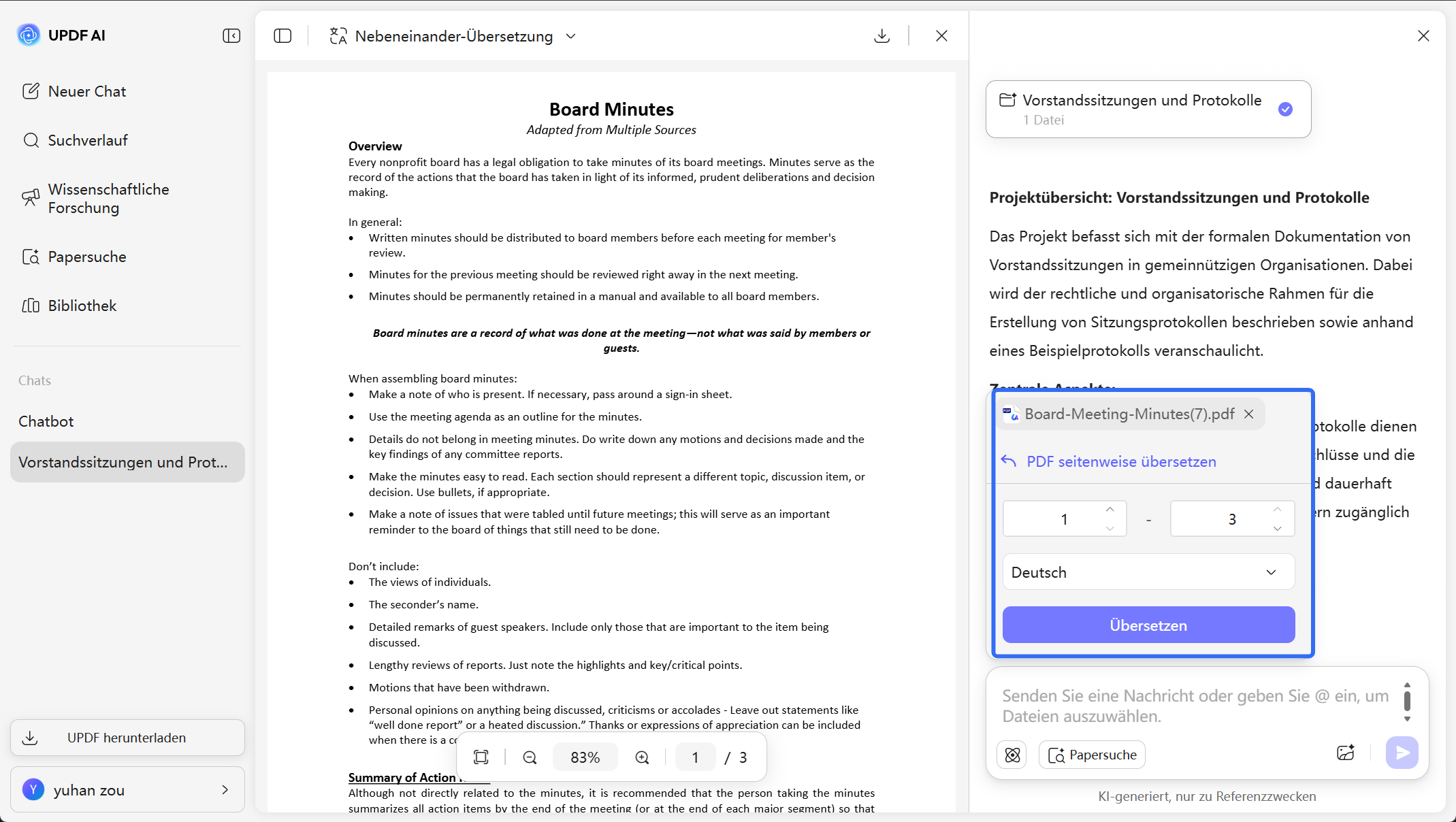This screenshot has width=1456, height=822.
Task: Click the message box scrollbar
Action: tap(1407, 702)
